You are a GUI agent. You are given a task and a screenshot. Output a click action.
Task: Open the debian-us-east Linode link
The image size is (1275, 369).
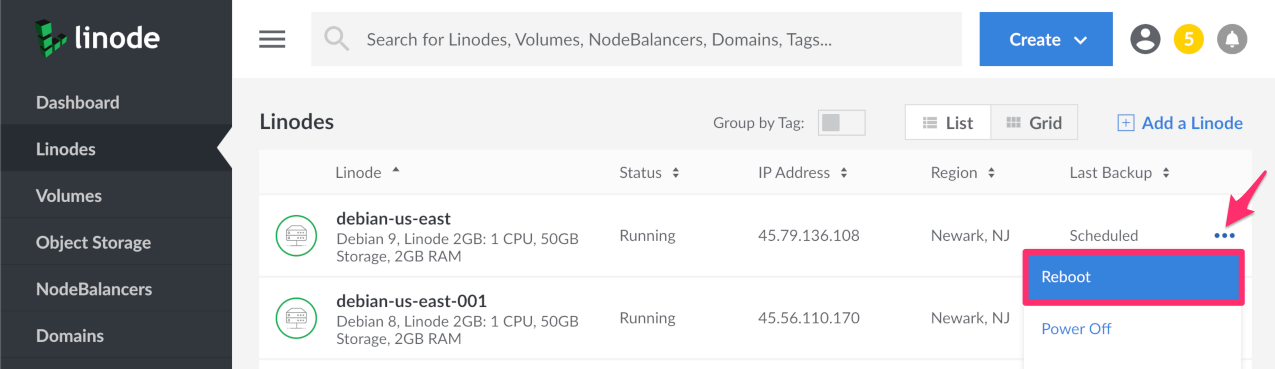(x=393, y=218)
